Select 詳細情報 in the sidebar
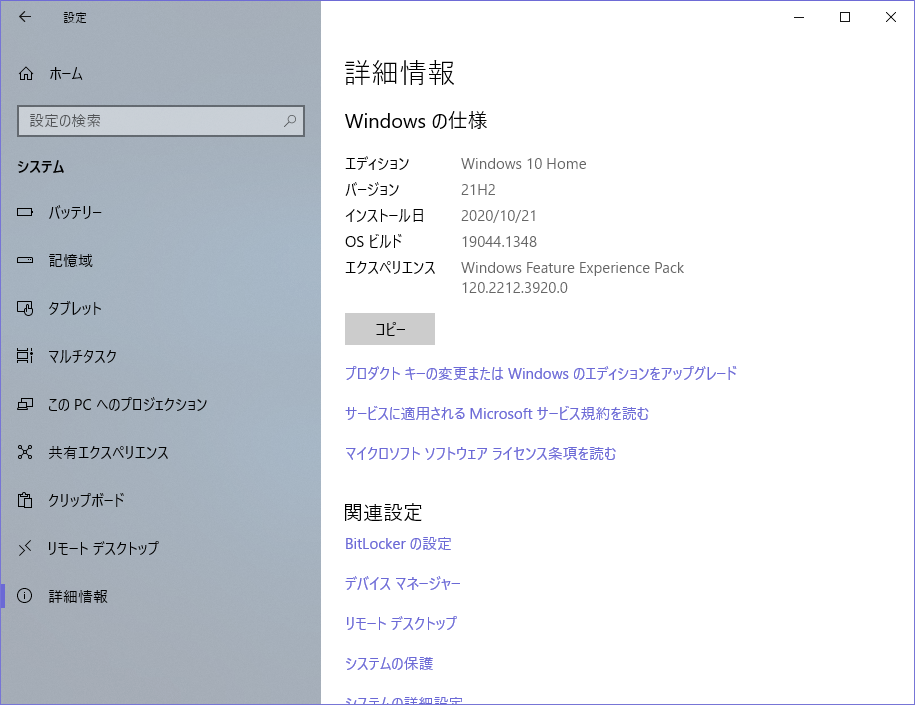This screenshot has height=705, width=915. point(160,596)
